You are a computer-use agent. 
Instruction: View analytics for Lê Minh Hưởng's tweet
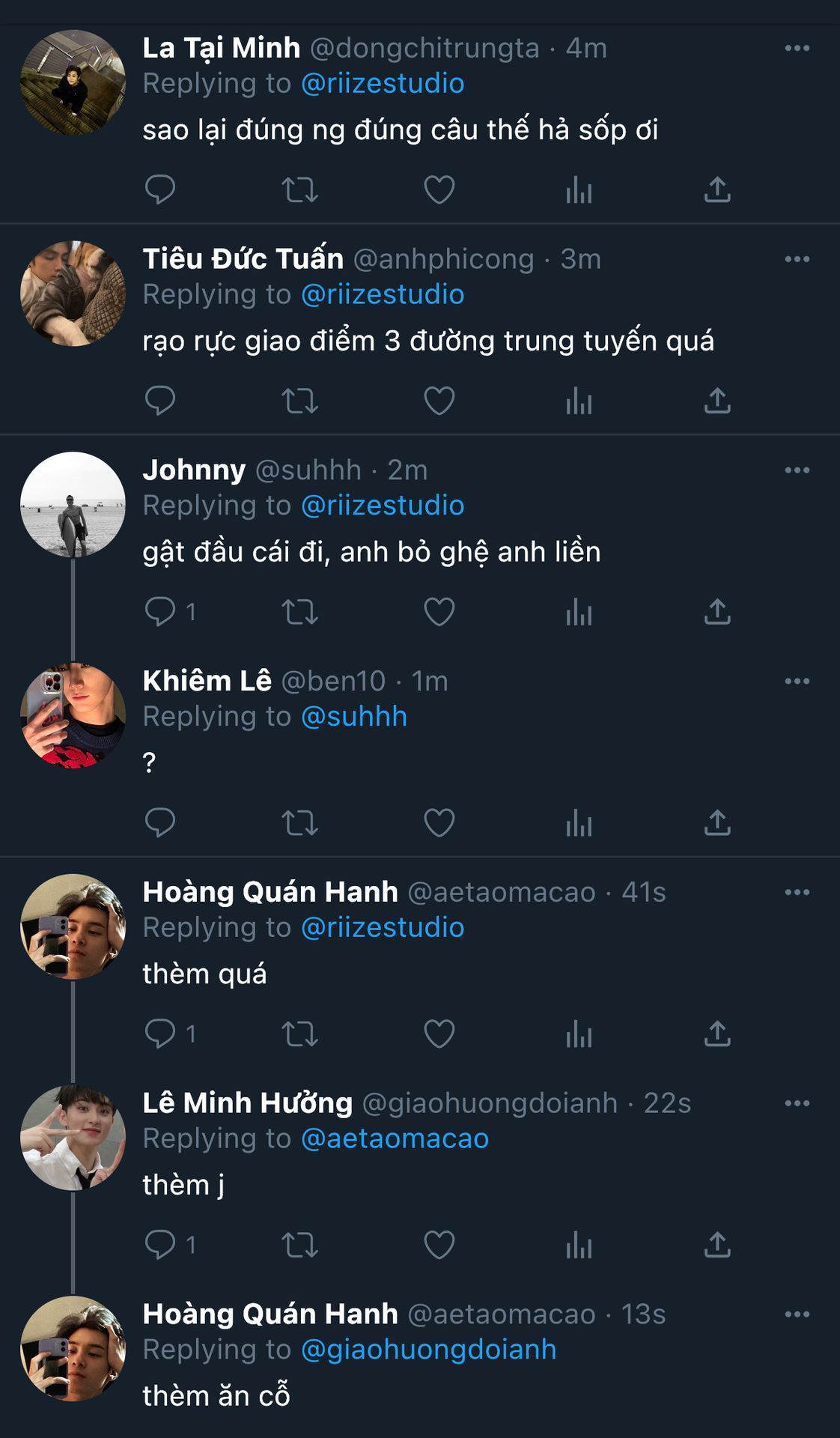579,1246
